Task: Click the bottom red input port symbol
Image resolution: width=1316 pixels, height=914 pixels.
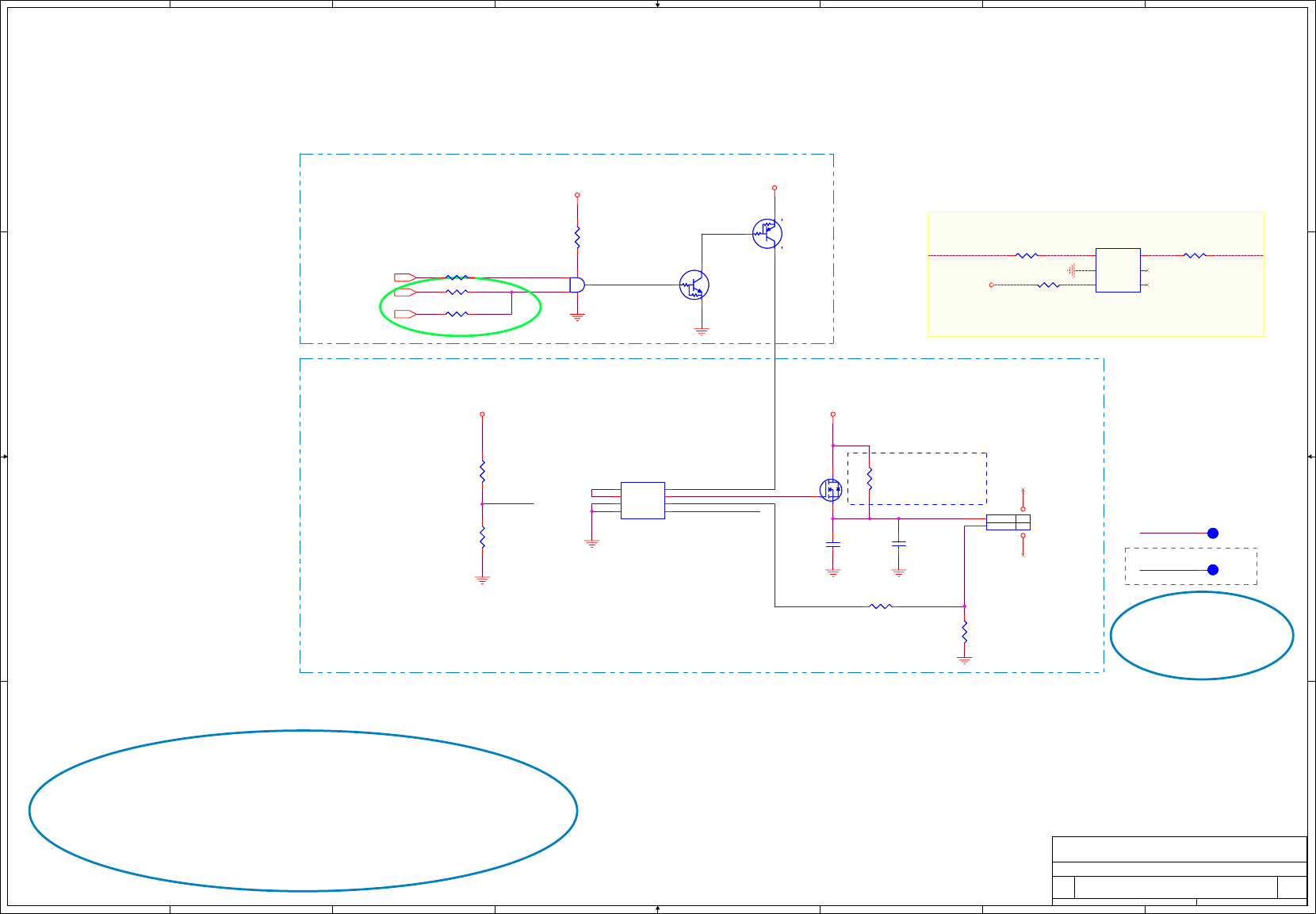Action: (406, 314)
